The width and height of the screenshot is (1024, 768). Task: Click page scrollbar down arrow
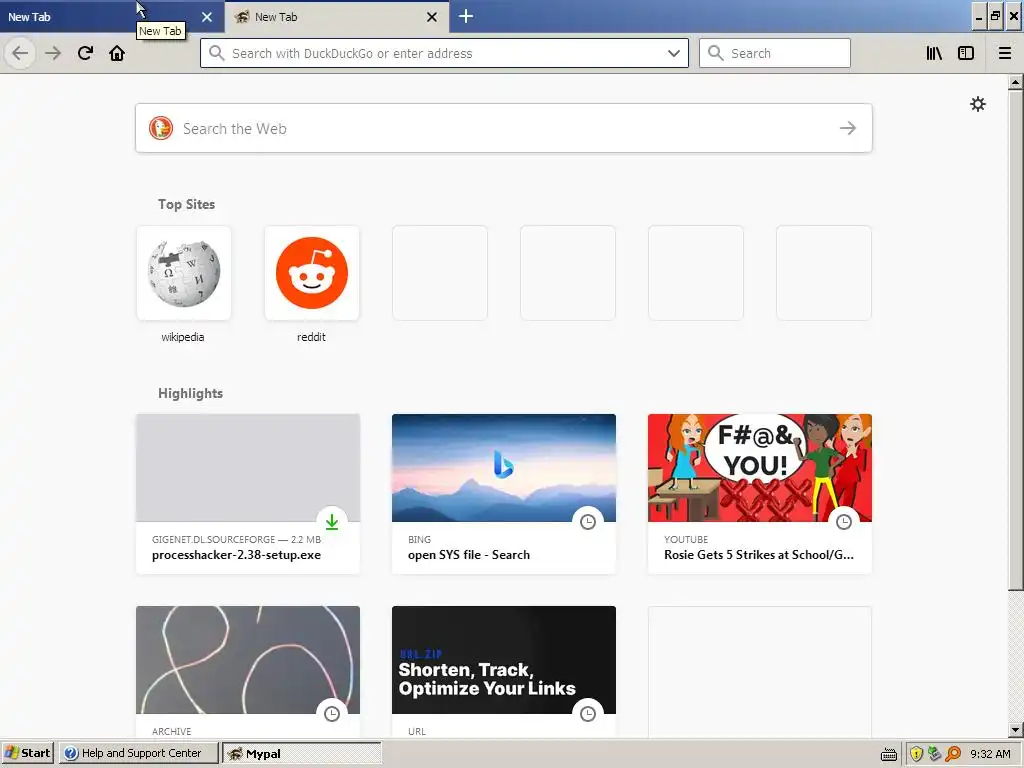click(x=1015, y=729)
